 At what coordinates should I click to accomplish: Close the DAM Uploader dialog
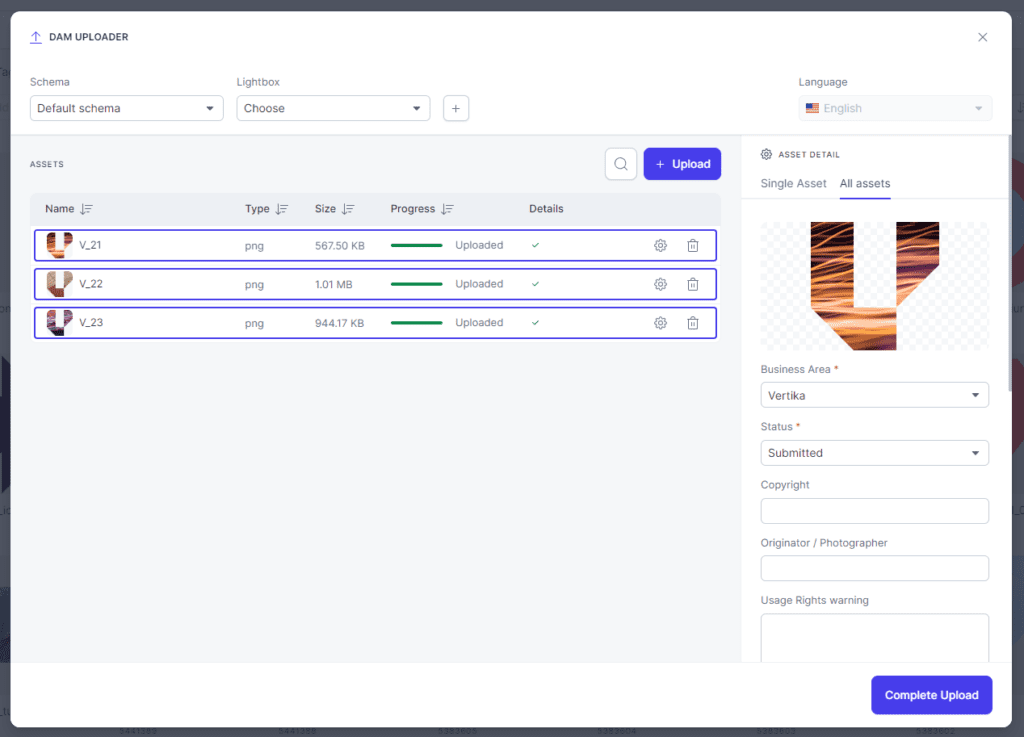tap(982, 37)
